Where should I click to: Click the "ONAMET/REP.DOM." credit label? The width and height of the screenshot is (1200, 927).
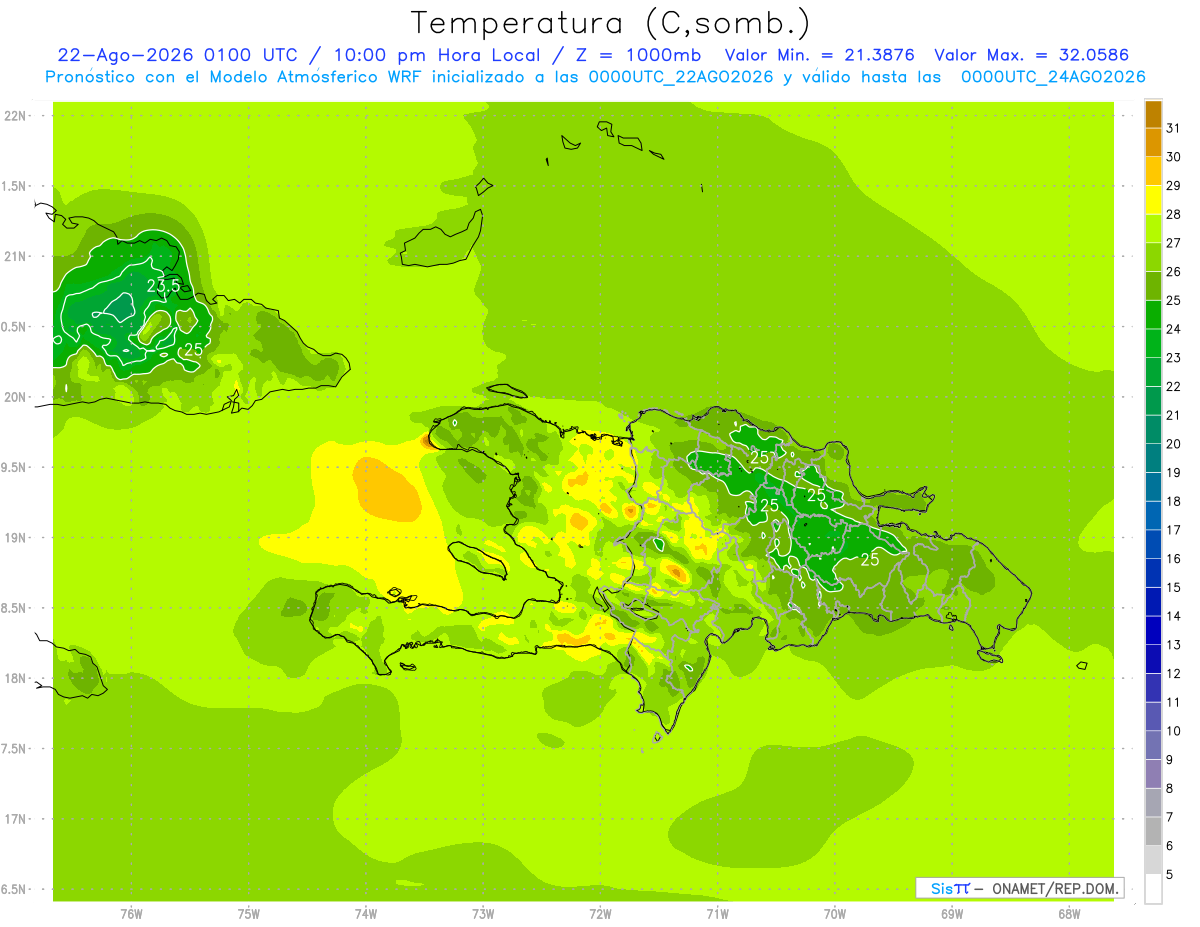[1054, 888]
